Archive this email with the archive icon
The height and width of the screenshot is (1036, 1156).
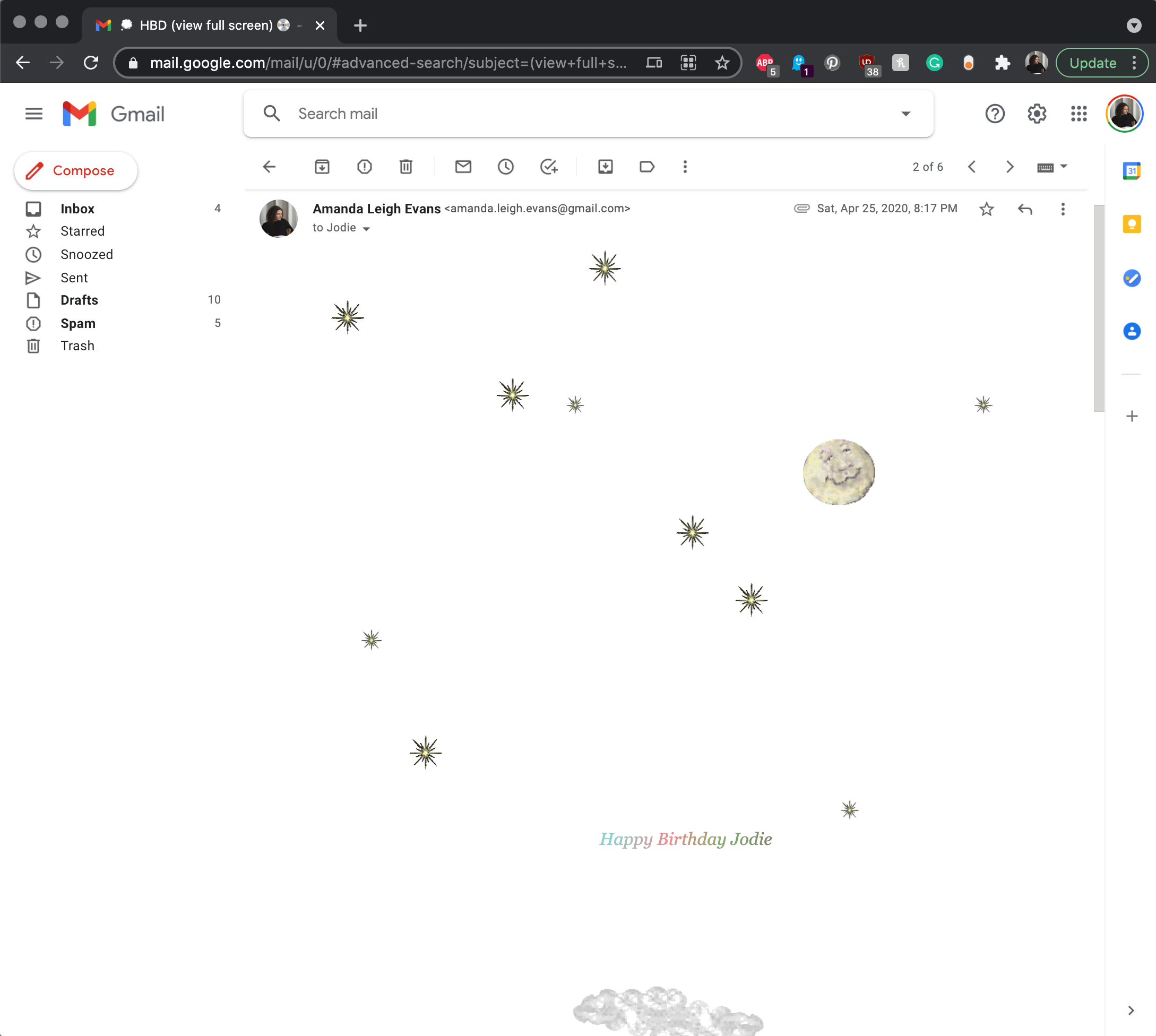tap(322, 167)
